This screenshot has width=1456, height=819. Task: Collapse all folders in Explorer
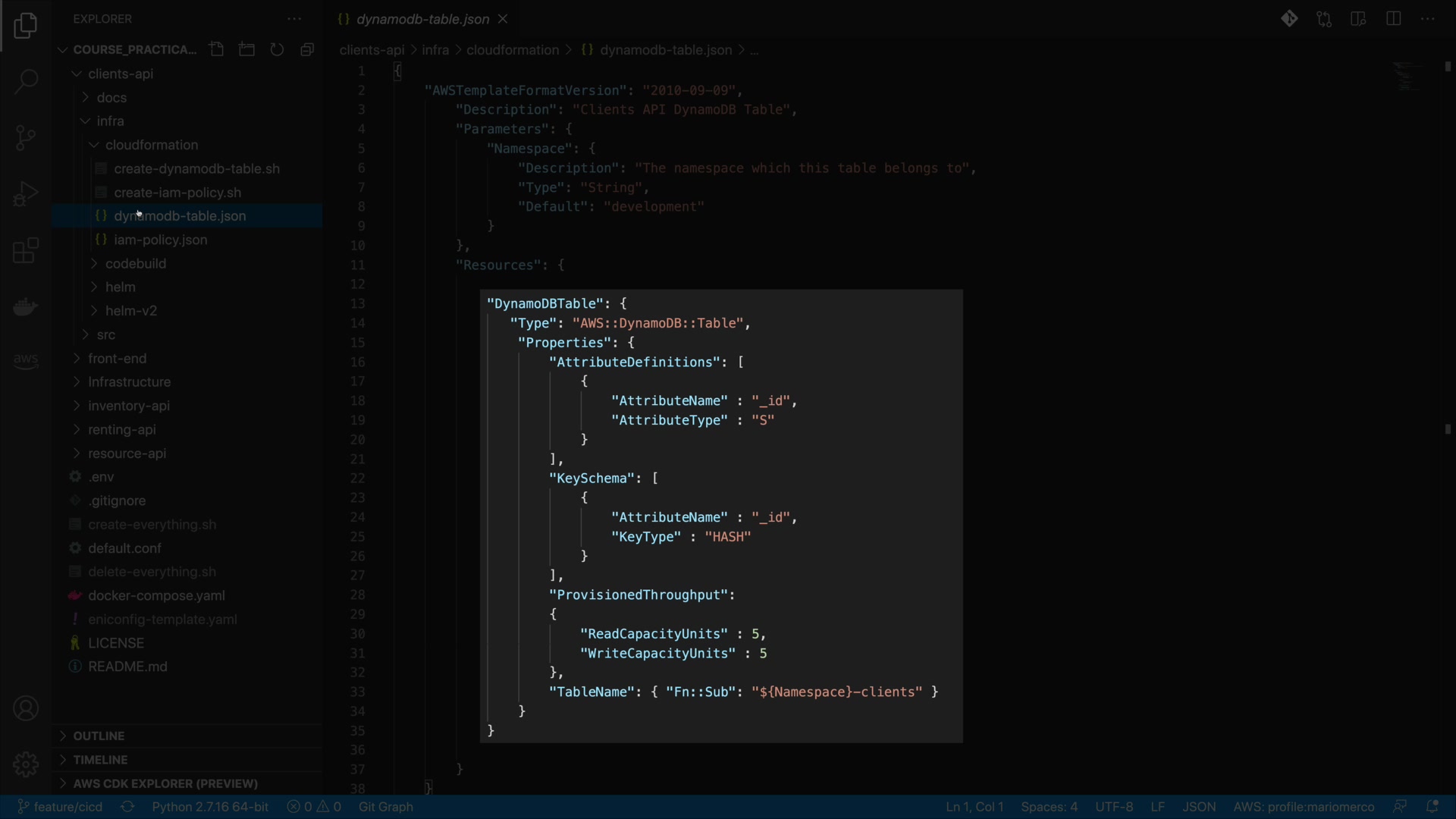pyautogui.click(x=307, y=50)
